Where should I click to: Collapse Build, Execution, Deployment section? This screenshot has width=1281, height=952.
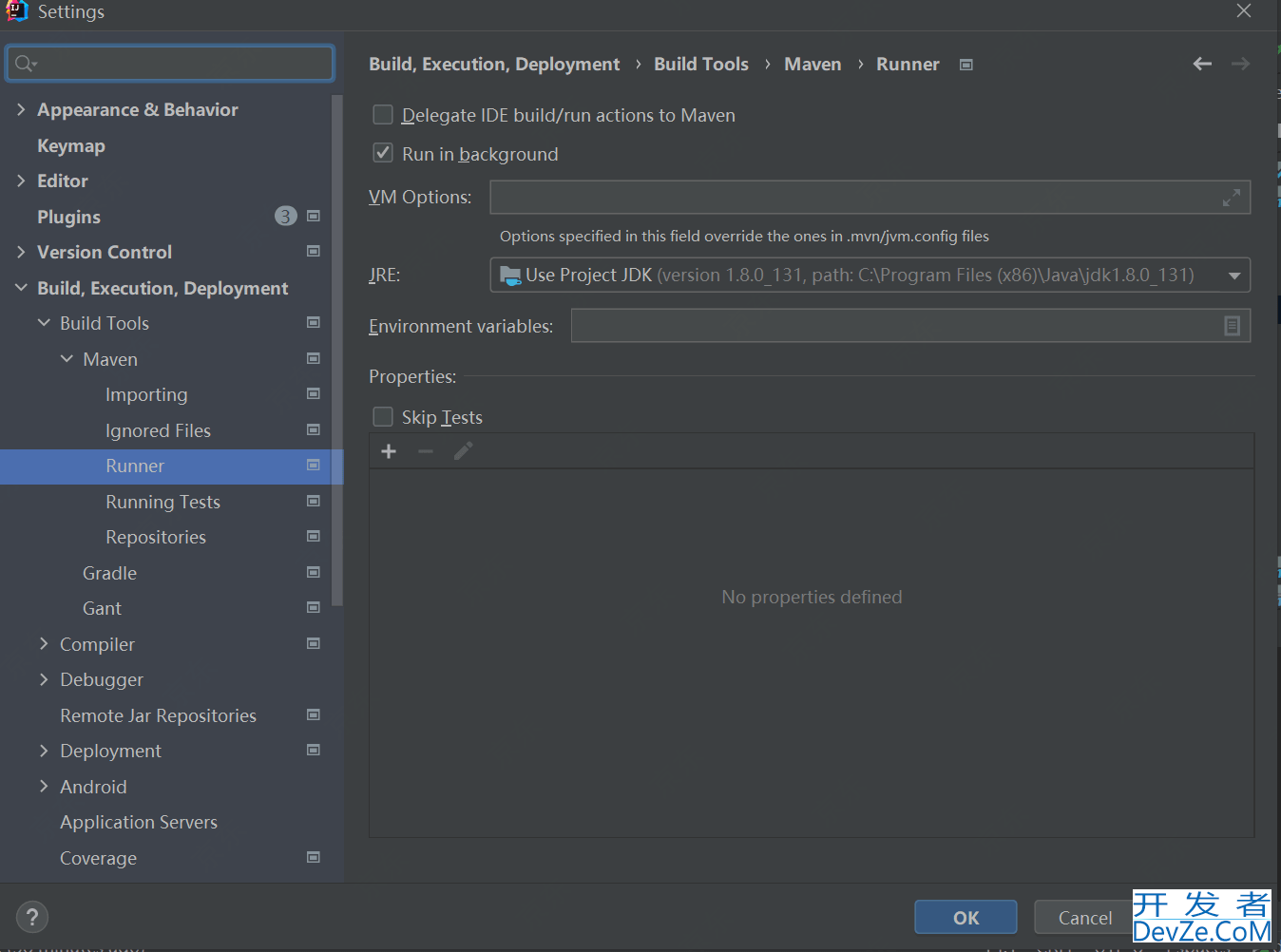click(x=21, y=288)
